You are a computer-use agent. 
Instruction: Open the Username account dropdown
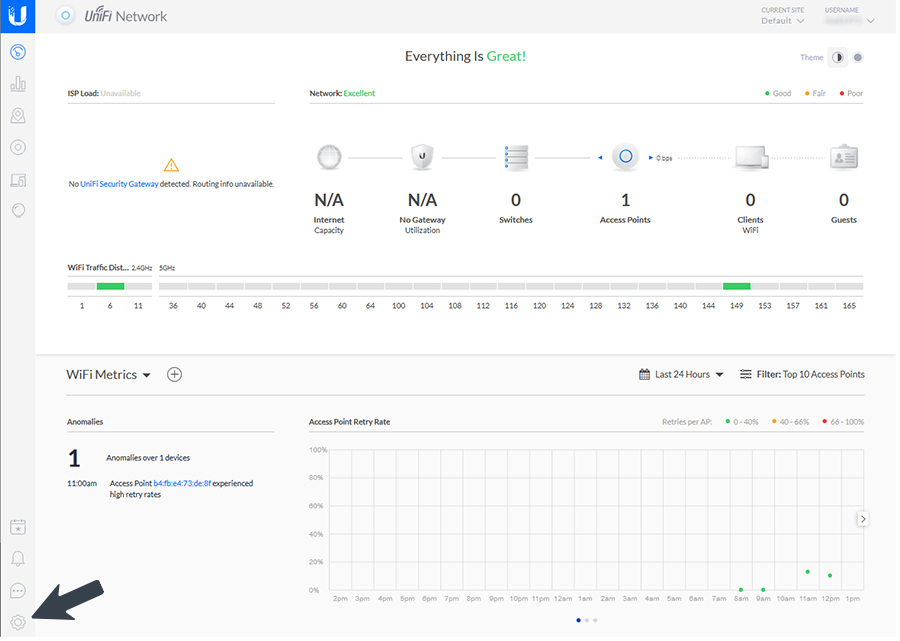coord(849,20)
